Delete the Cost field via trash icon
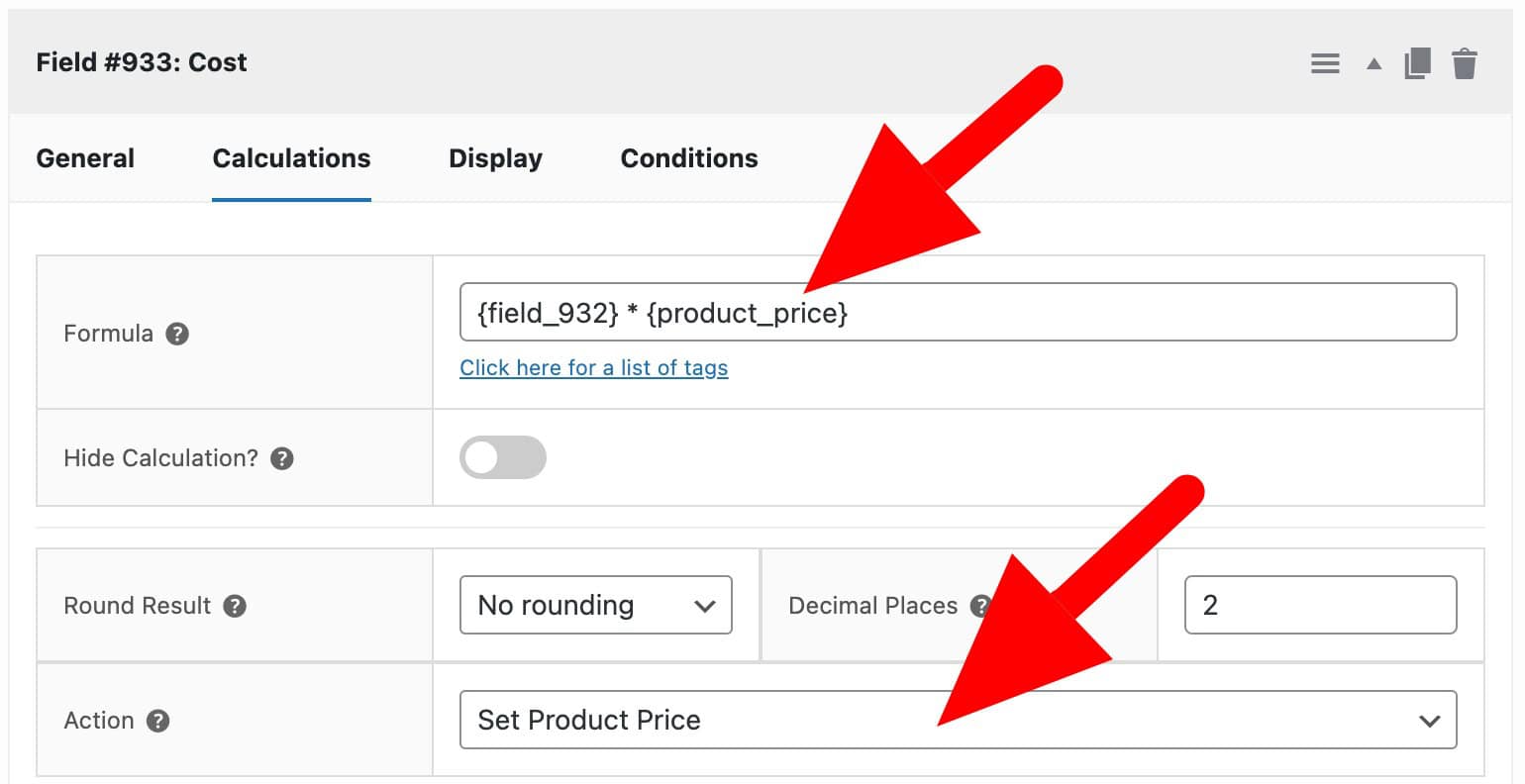 point(1465,62)
